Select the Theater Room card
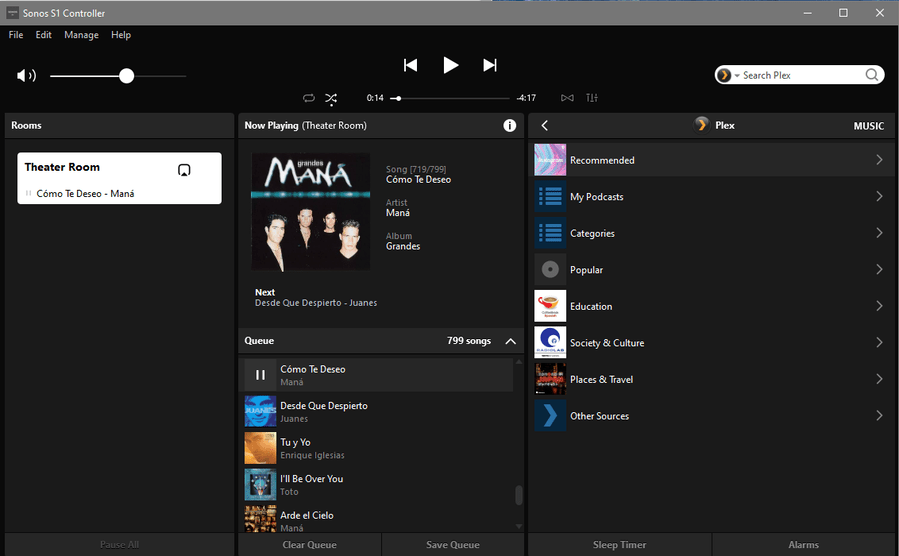 [x=119, y=178]
